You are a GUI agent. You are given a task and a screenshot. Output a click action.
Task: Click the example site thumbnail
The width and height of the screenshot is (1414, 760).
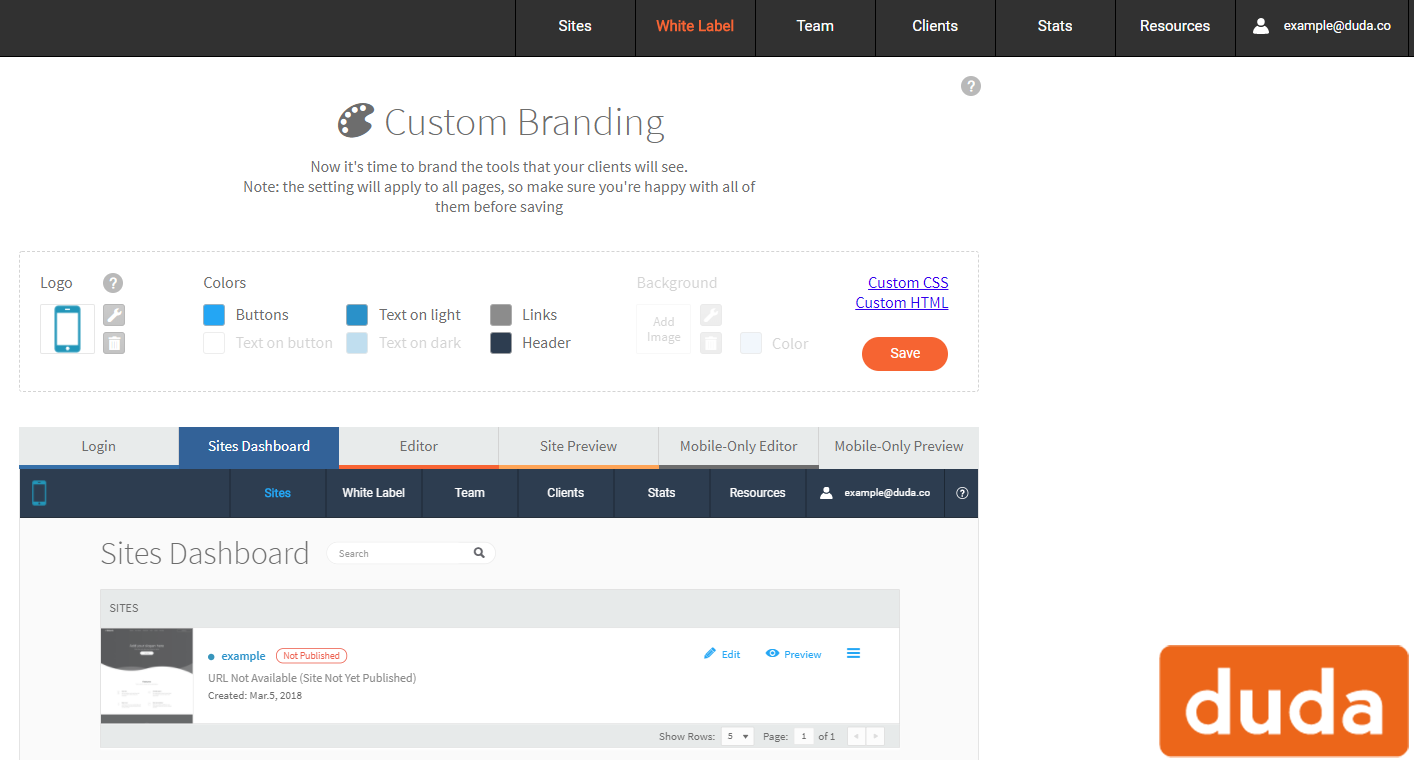pyautogui.click(x=147, y=675)
